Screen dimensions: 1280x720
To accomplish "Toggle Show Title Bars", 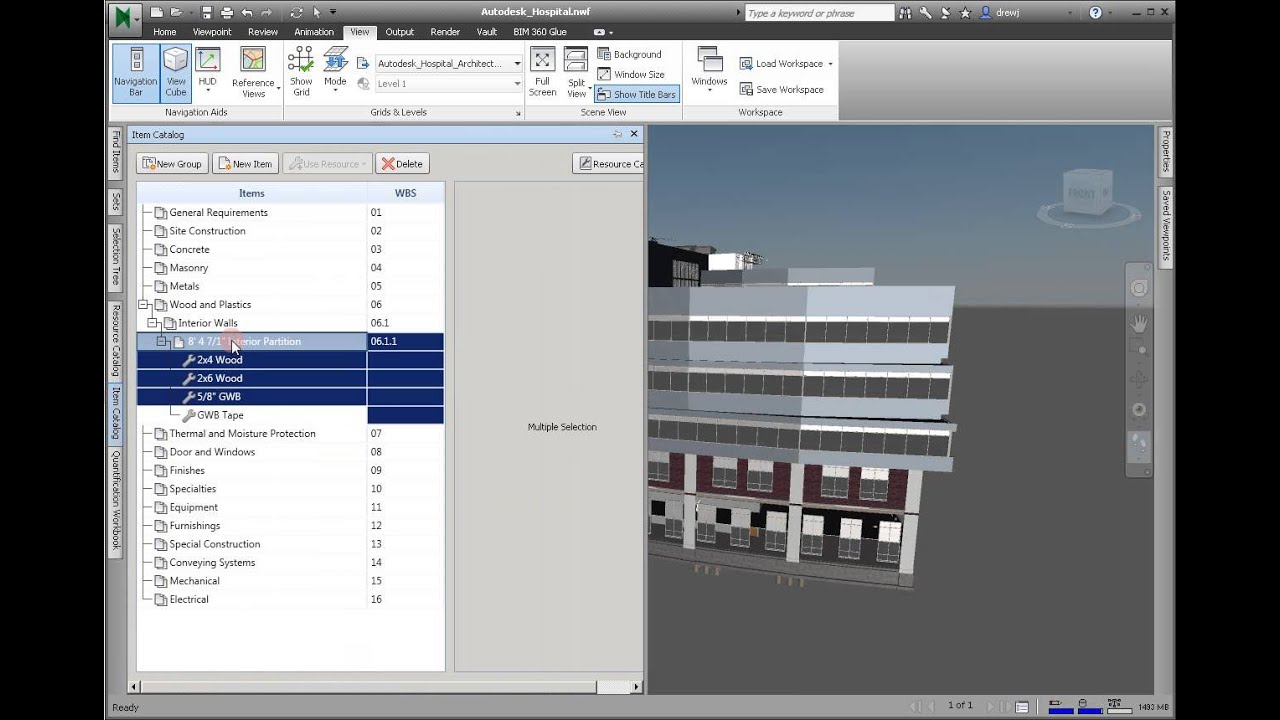I will 636,94.
